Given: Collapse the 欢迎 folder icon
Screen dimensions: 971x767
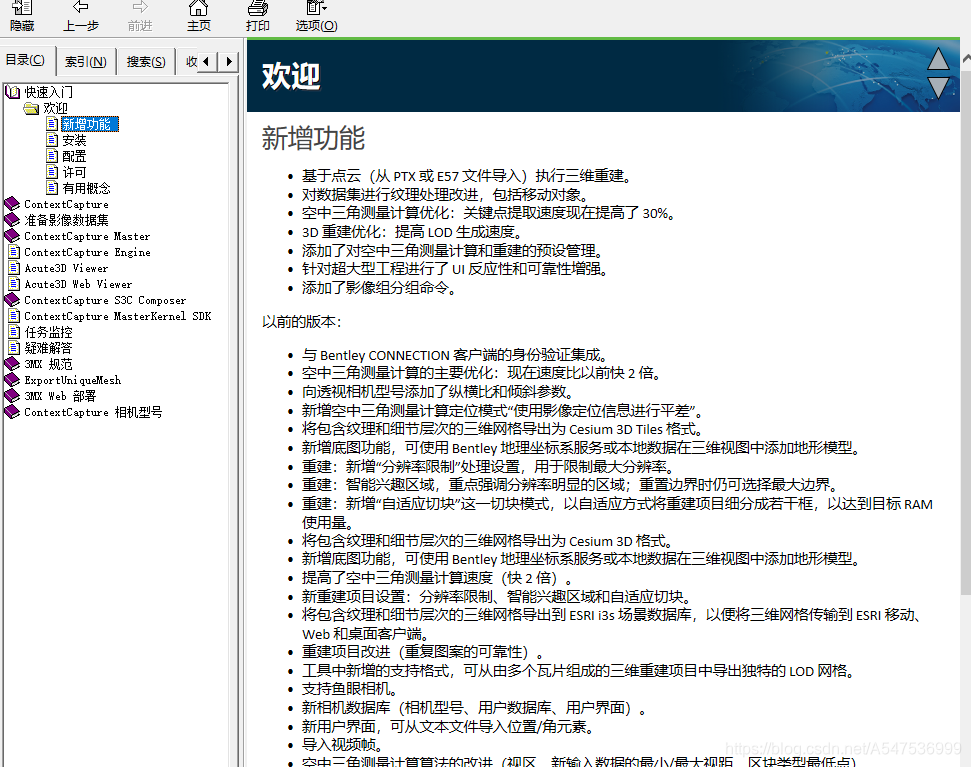Looking at the screenshot, I should click(31, 108).
